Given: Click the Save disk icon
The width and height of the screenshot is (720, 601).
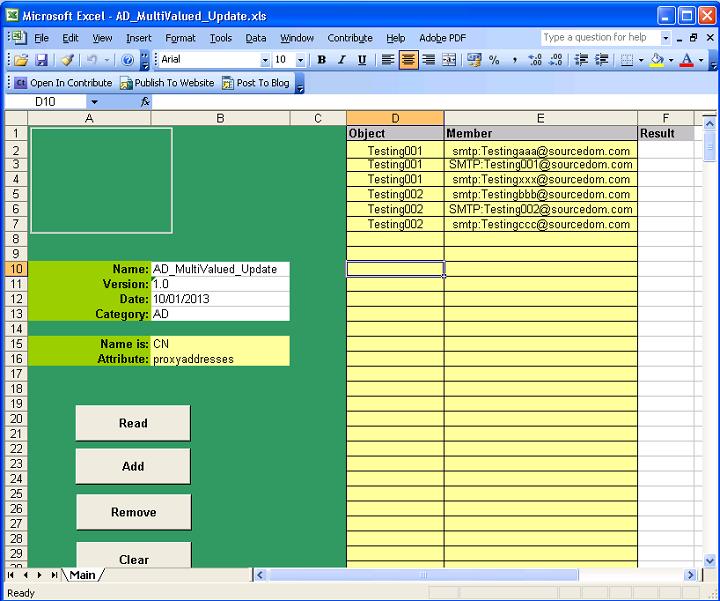Looking at the screenshot, I should click(39, 60).
